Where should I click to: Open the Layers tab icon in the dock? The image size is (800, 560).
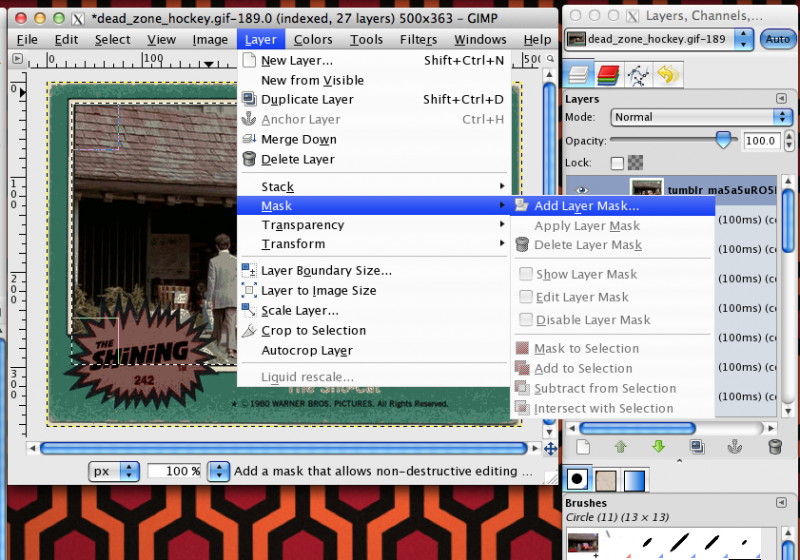tap(579, 75)
